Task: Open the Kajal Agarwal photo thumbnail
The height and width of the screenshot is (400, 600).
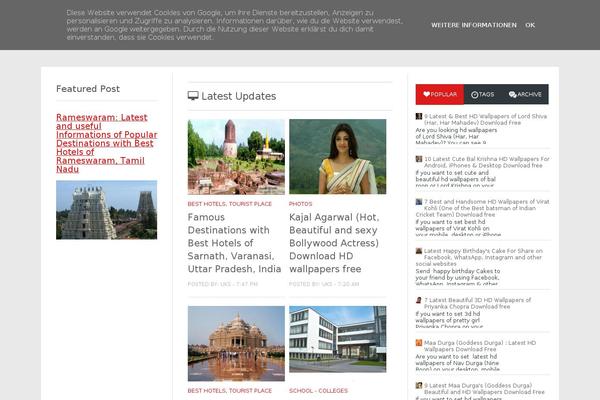Action: click(338, 157)
